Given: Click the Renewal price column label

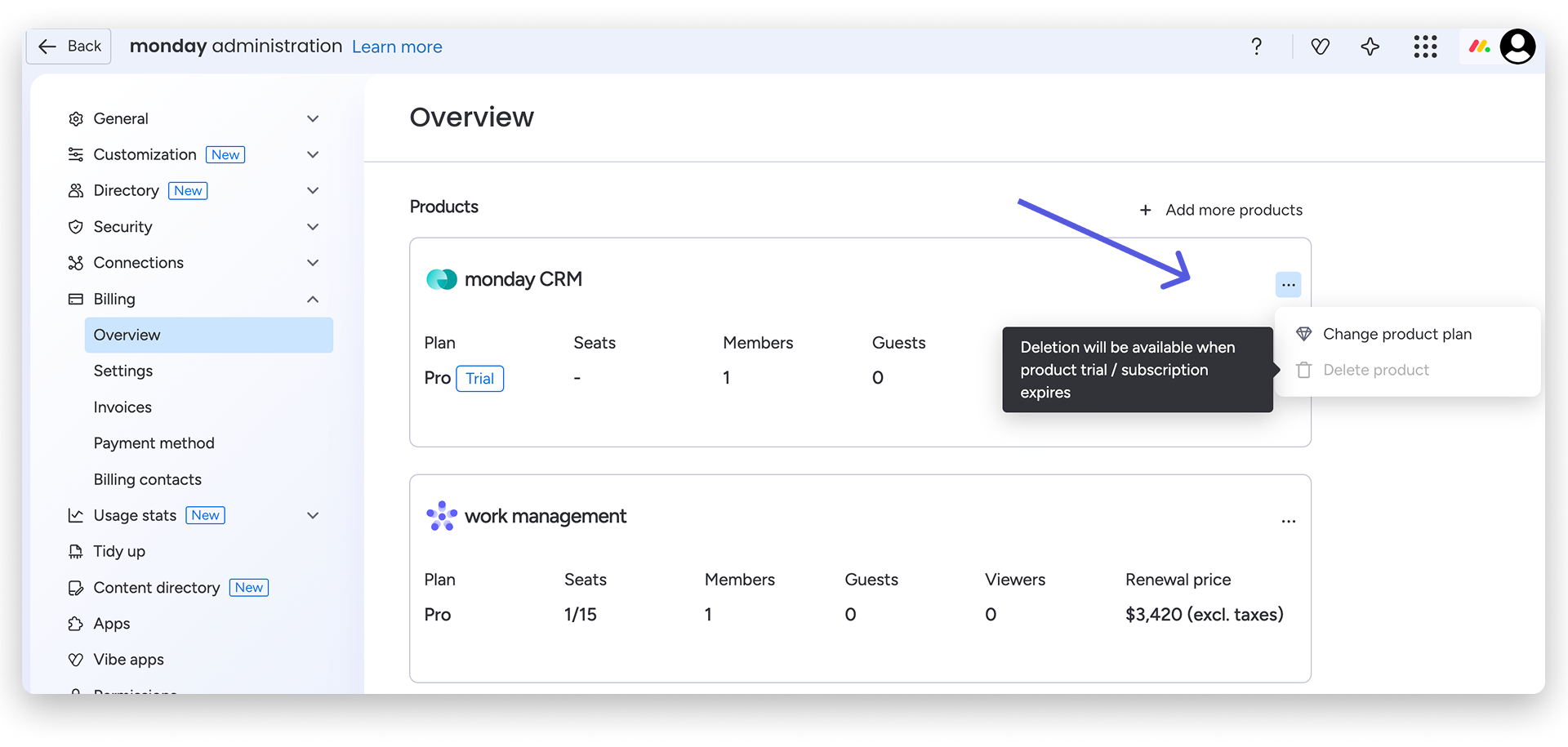Looking at the screenshot, I should pos(1178,580).
